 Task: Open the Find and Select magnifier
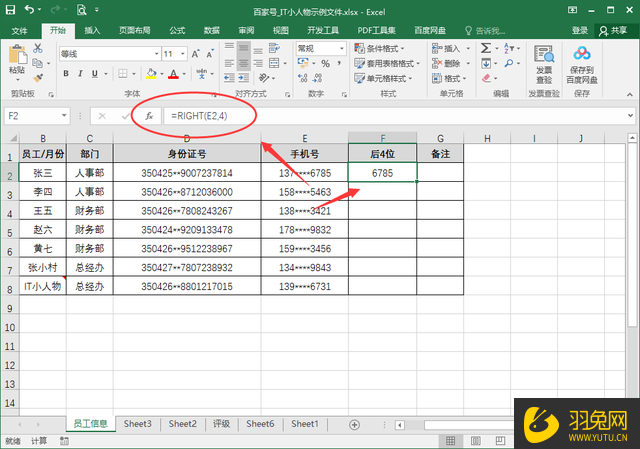509,63
